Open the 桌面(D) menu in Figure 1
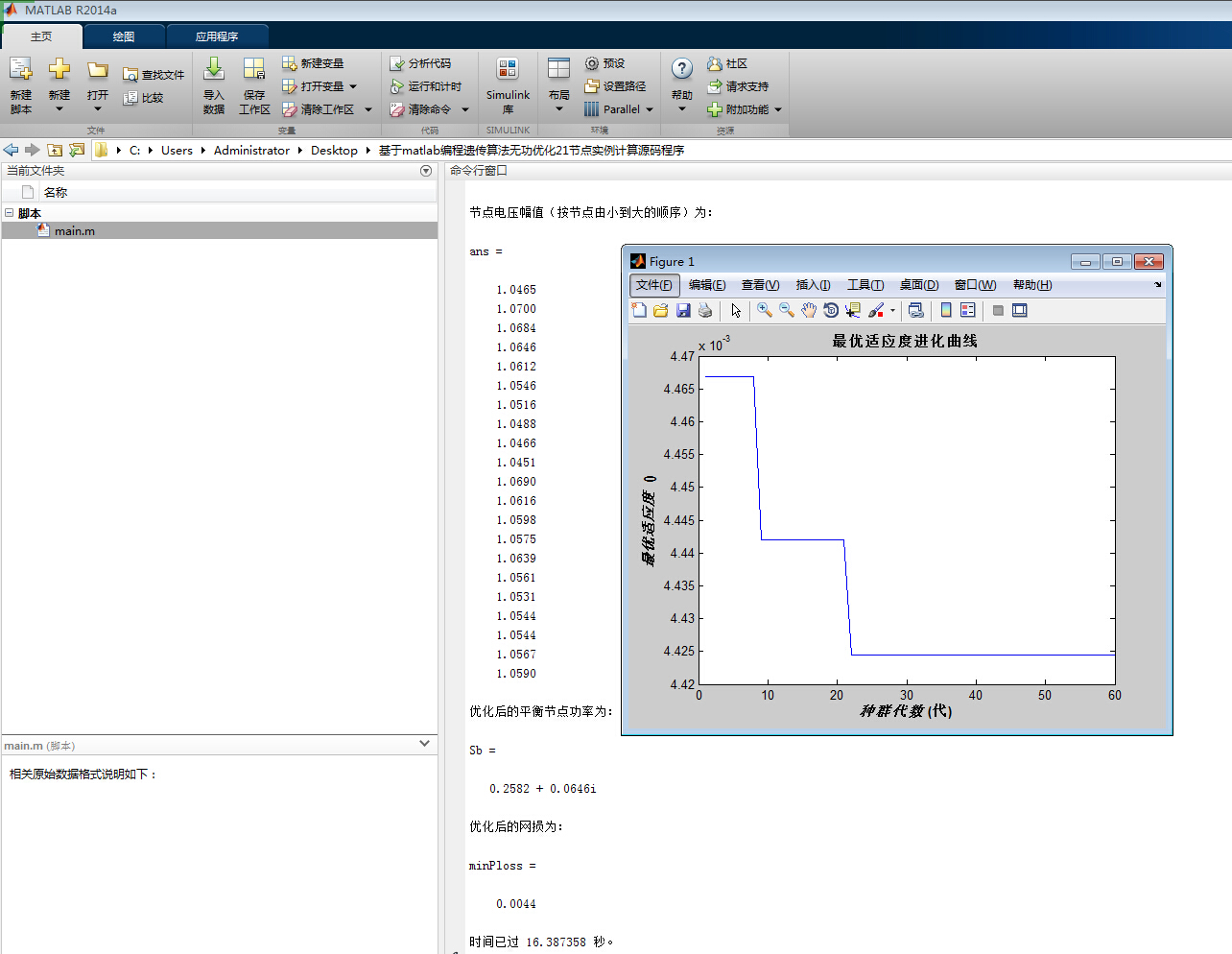This screenshot has height=954, width=1232. (919, 285)
